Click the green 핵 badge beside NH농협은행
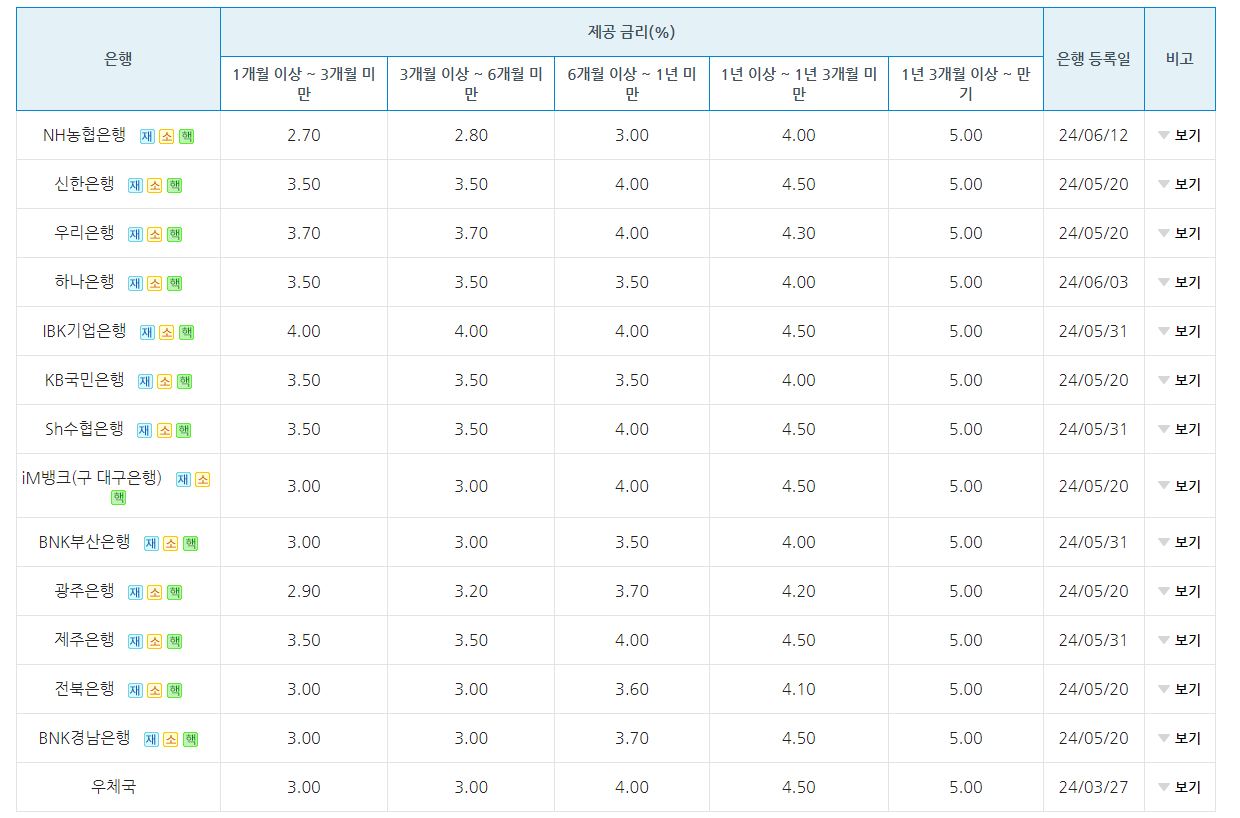The height and width of the screenshot is (818, 1240). click(x=186, y=136)
